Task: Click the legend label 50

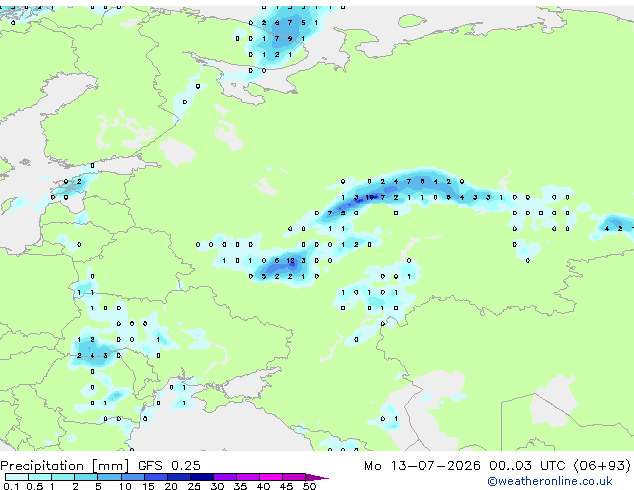Action: pyautogui.click(x=309, y=486)
